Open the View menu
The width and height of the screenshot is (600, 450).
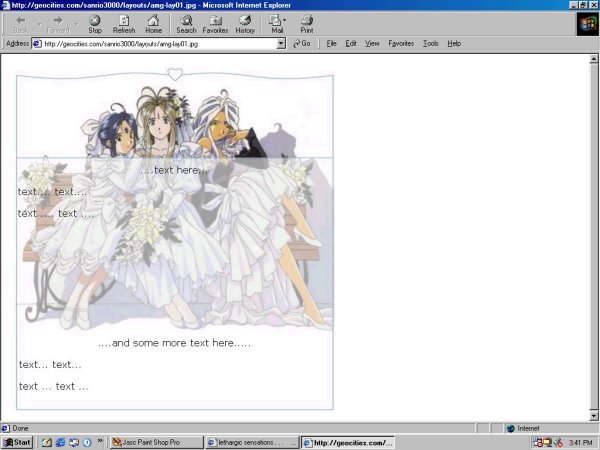[372, 44]
